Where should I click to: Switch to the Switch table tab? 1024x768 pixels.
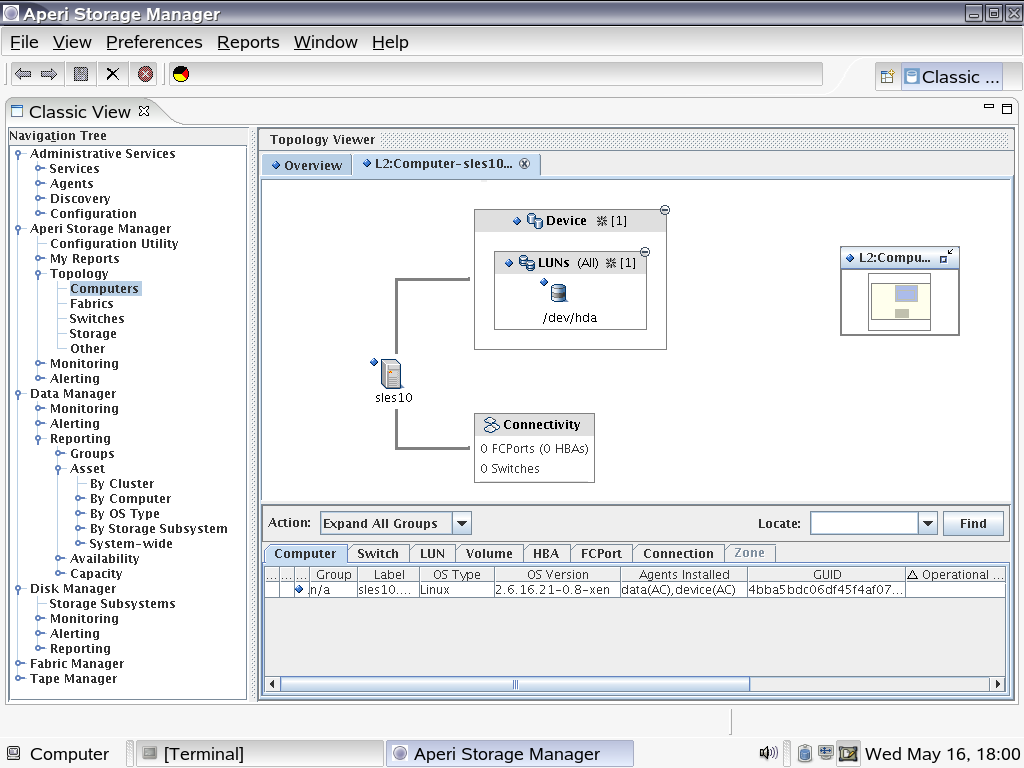tap(377, 554)
